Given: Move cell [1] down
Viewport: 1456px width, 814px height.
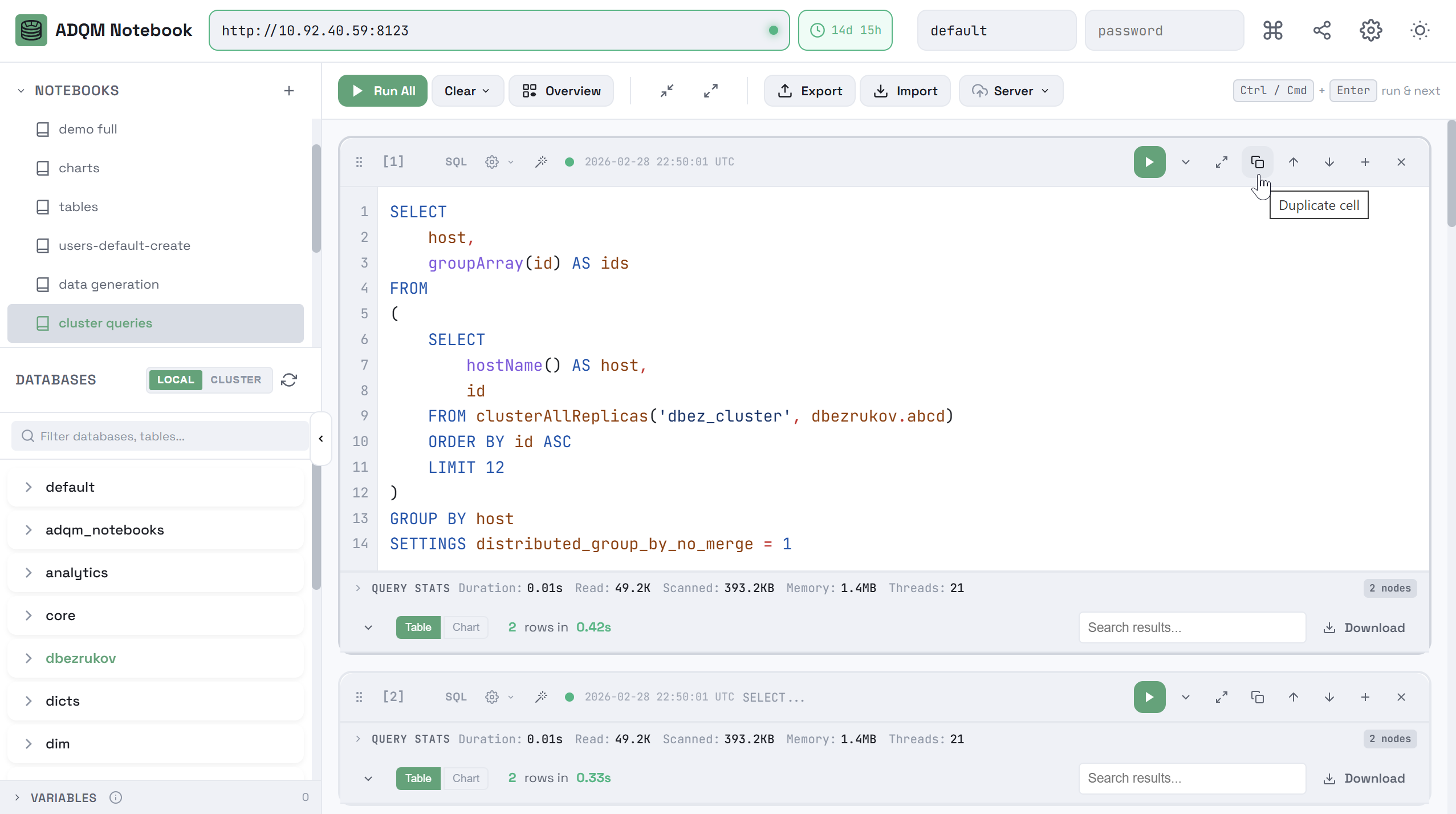Looking at the screenshot, I should click(1329, 162).
